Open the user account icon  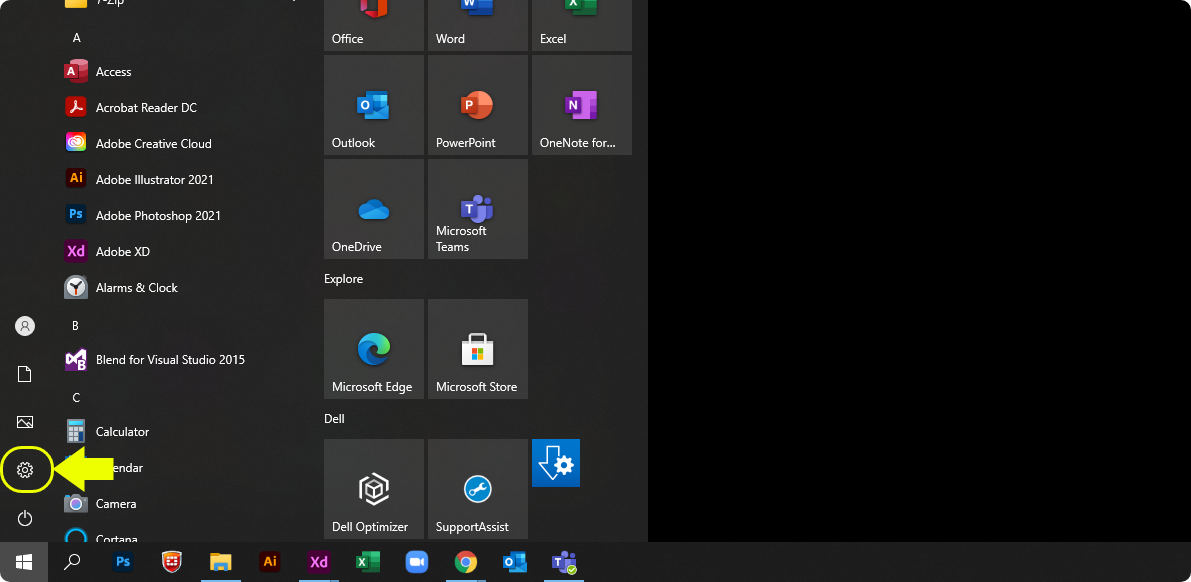point(25,326)
